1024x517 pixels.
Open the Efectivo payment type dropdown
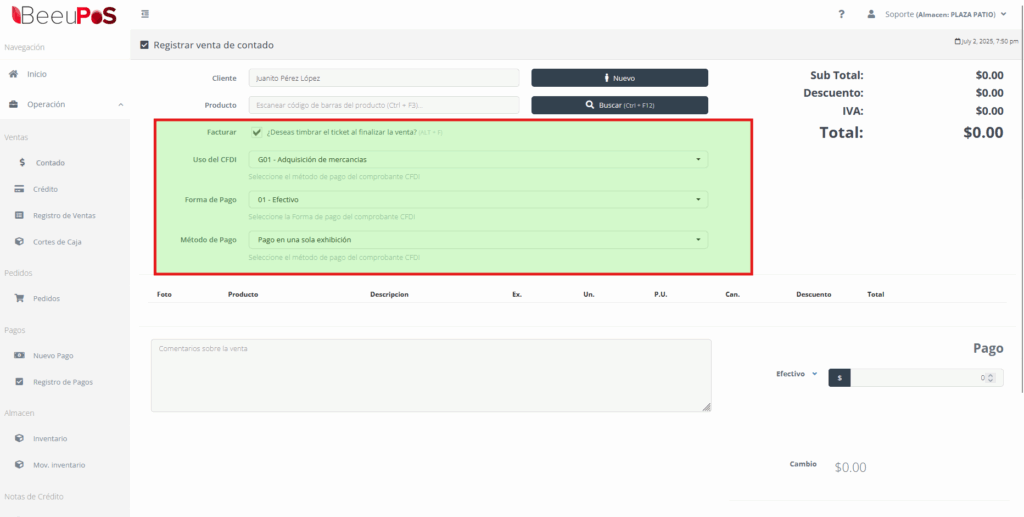tap(797, 374)
